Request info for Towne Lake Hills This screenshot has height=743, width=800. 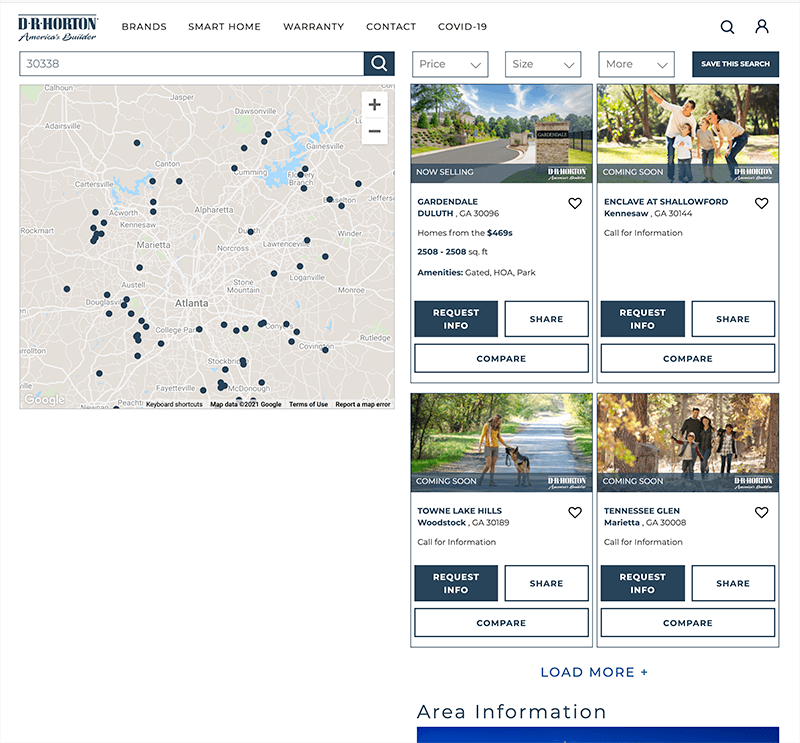[456, 583]
